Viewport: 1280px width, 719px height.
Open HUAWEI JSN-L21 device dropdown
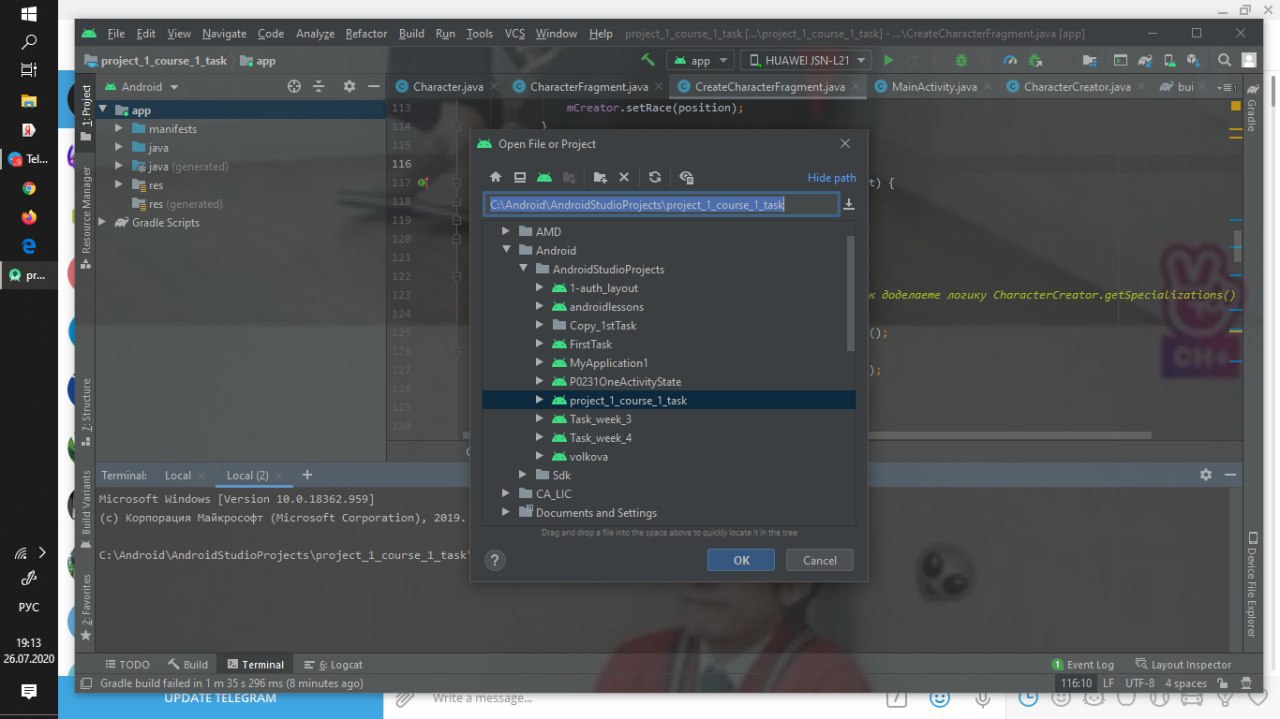(806, 60)
